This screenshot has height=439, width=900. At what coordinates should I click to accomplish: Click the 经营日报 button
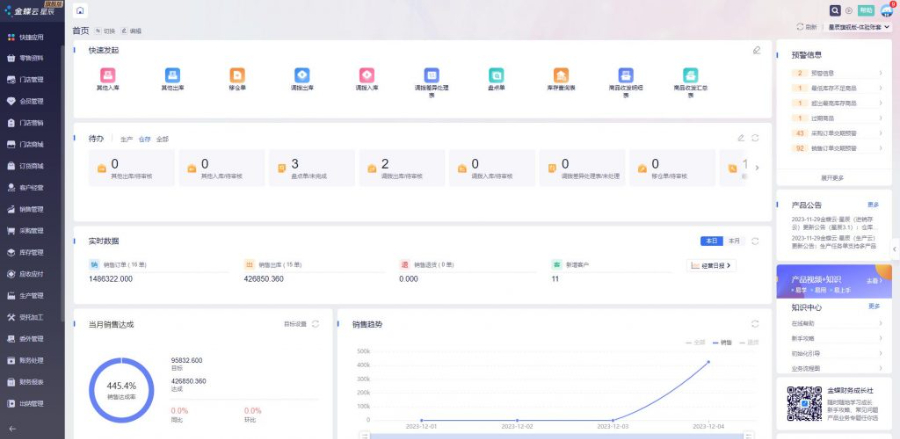711,265
